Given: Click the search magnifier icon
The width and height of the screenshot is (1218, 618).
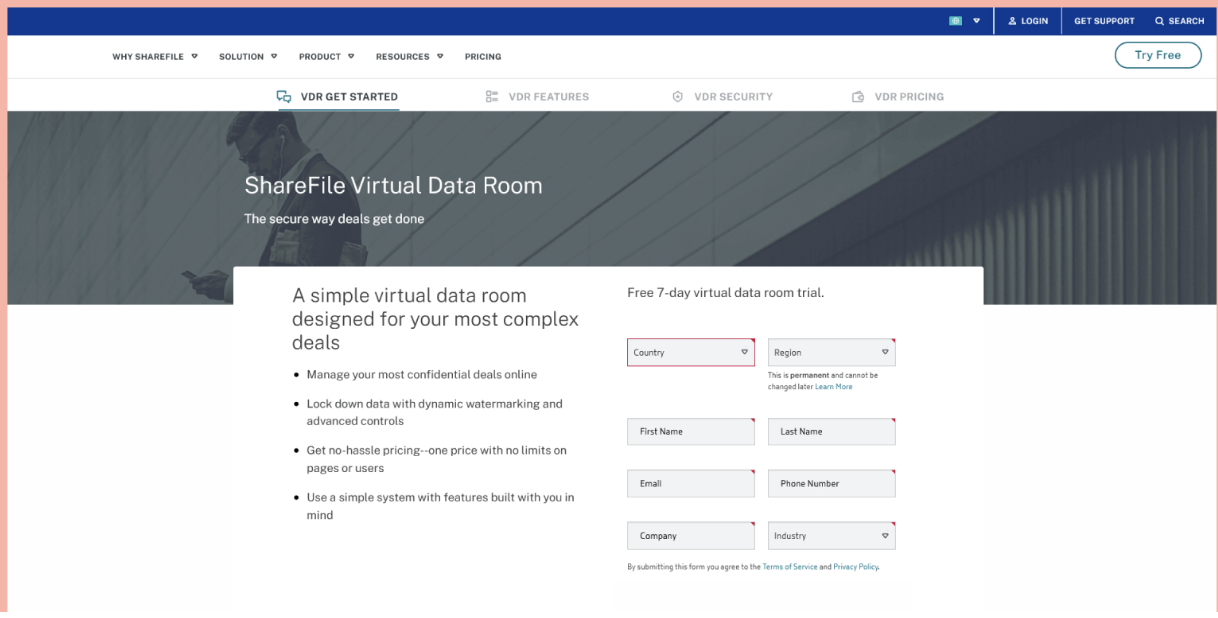Looking at the screenshot, I should (1160, 21).
